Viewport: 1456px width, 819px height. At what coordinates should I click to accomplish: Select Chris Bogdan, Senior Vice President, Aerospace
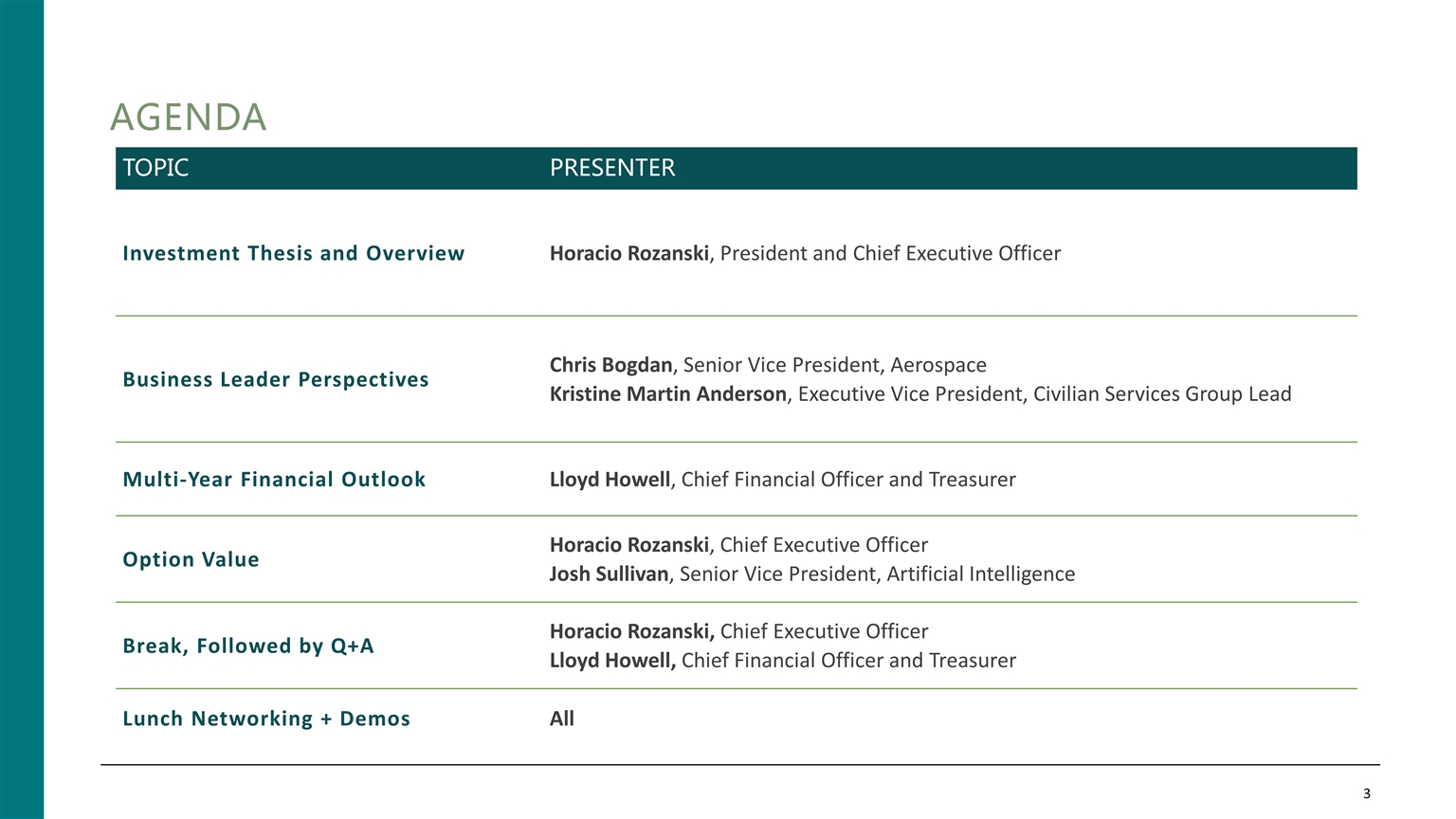(768, 365)
